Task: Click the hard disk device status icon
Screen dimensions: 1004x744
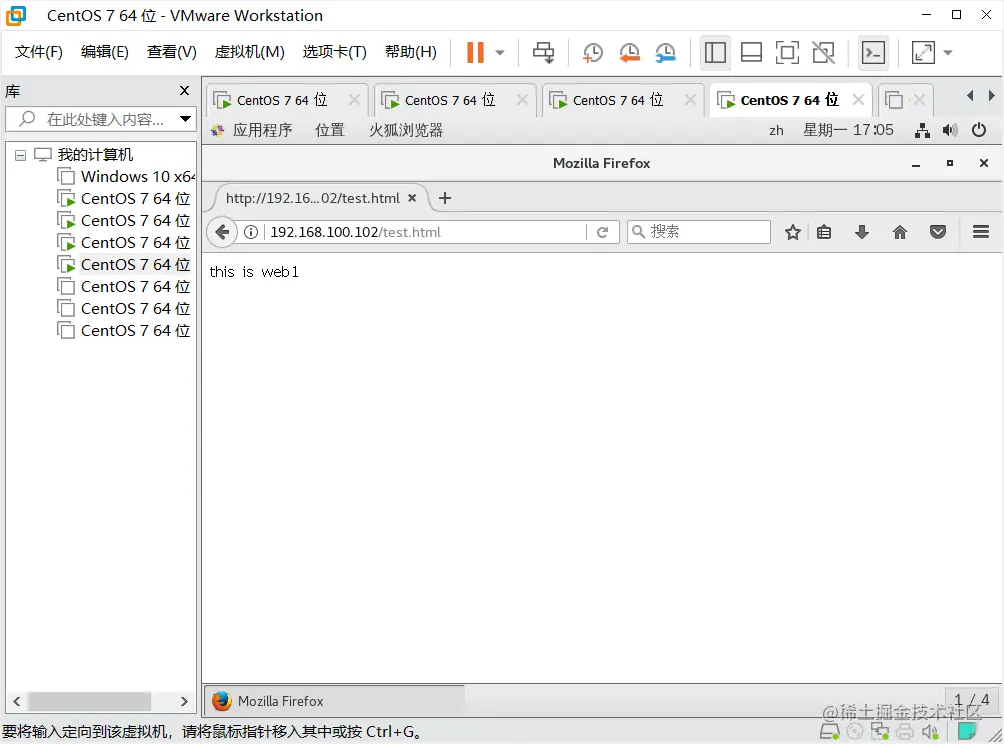Action: tap(830, 731)
